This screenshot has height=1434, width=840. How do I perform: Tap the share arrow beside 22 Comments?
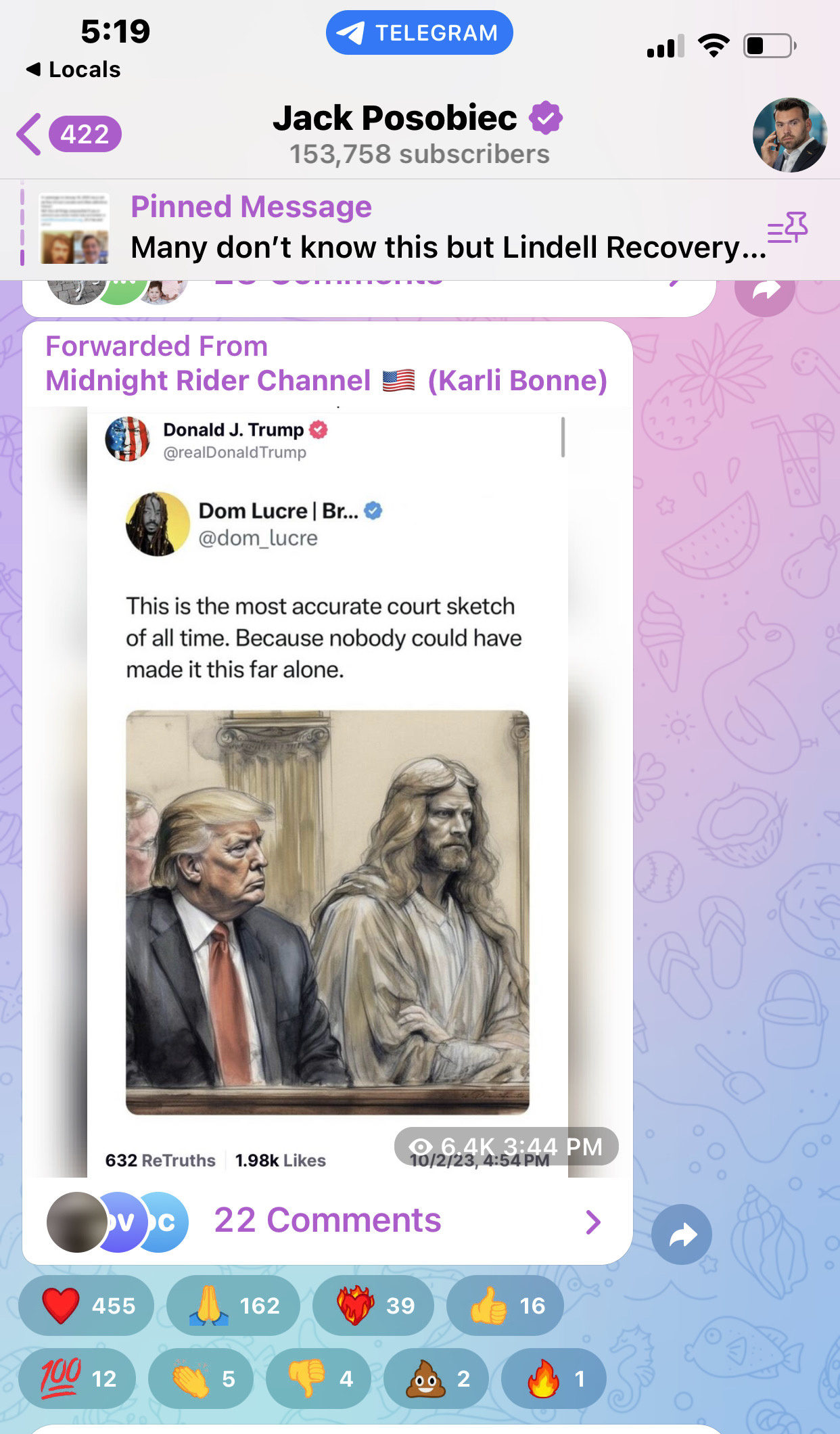point(682,1234)
